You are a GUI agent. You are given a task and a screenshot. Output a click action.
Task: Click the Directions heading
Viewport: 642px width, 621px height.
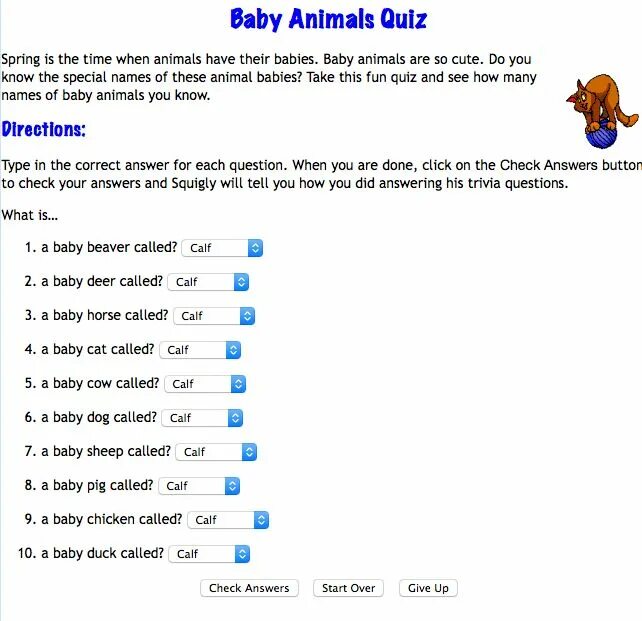(x=44, y=130)
